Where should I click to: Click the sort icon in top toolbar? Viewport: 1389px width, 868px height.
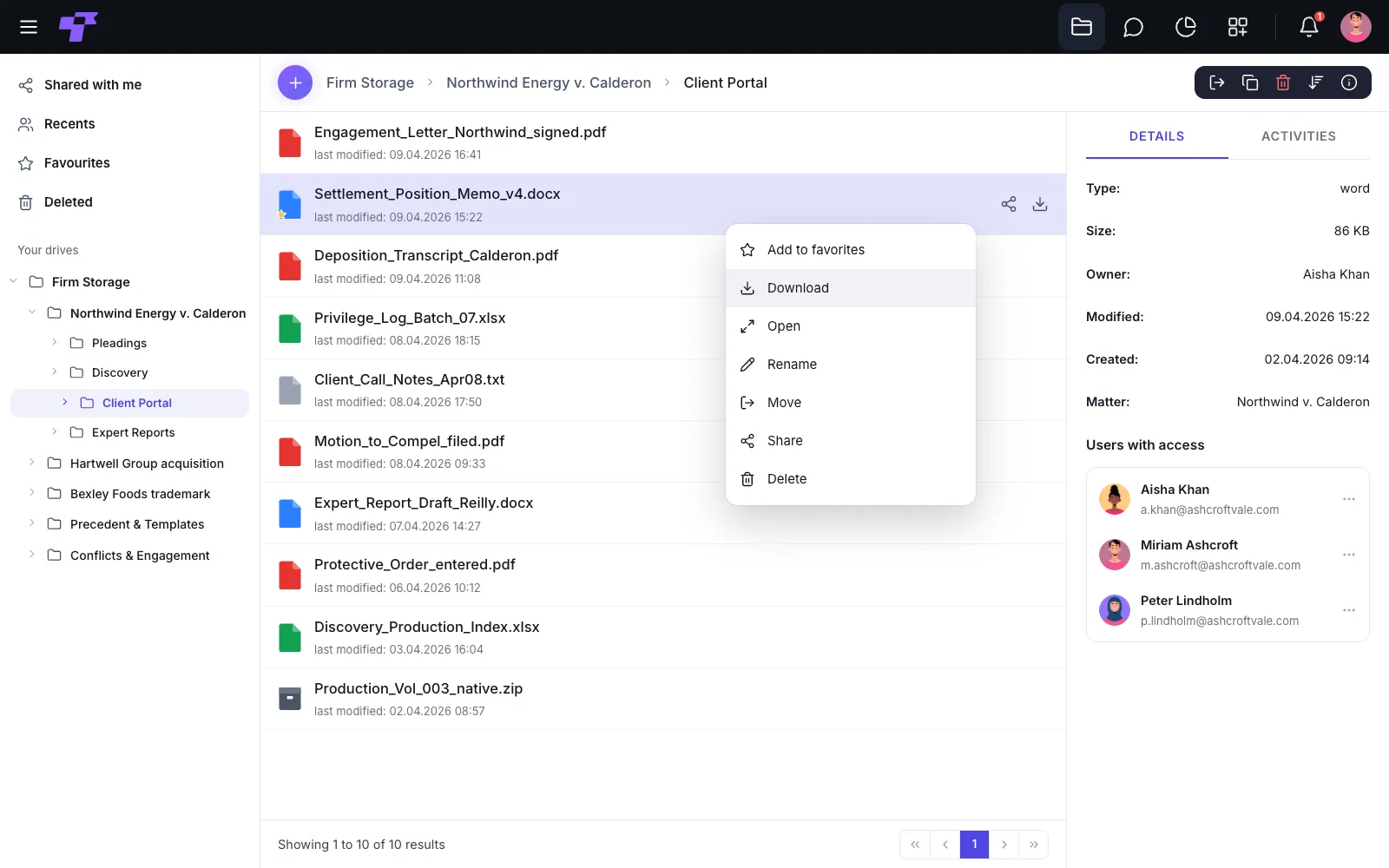coord(1316,82)
